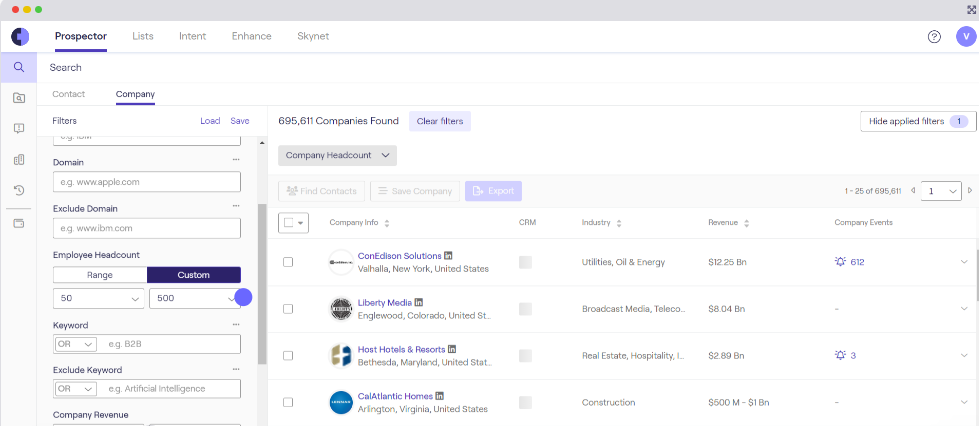Sort by the Revenue column header

coord(728,222)
